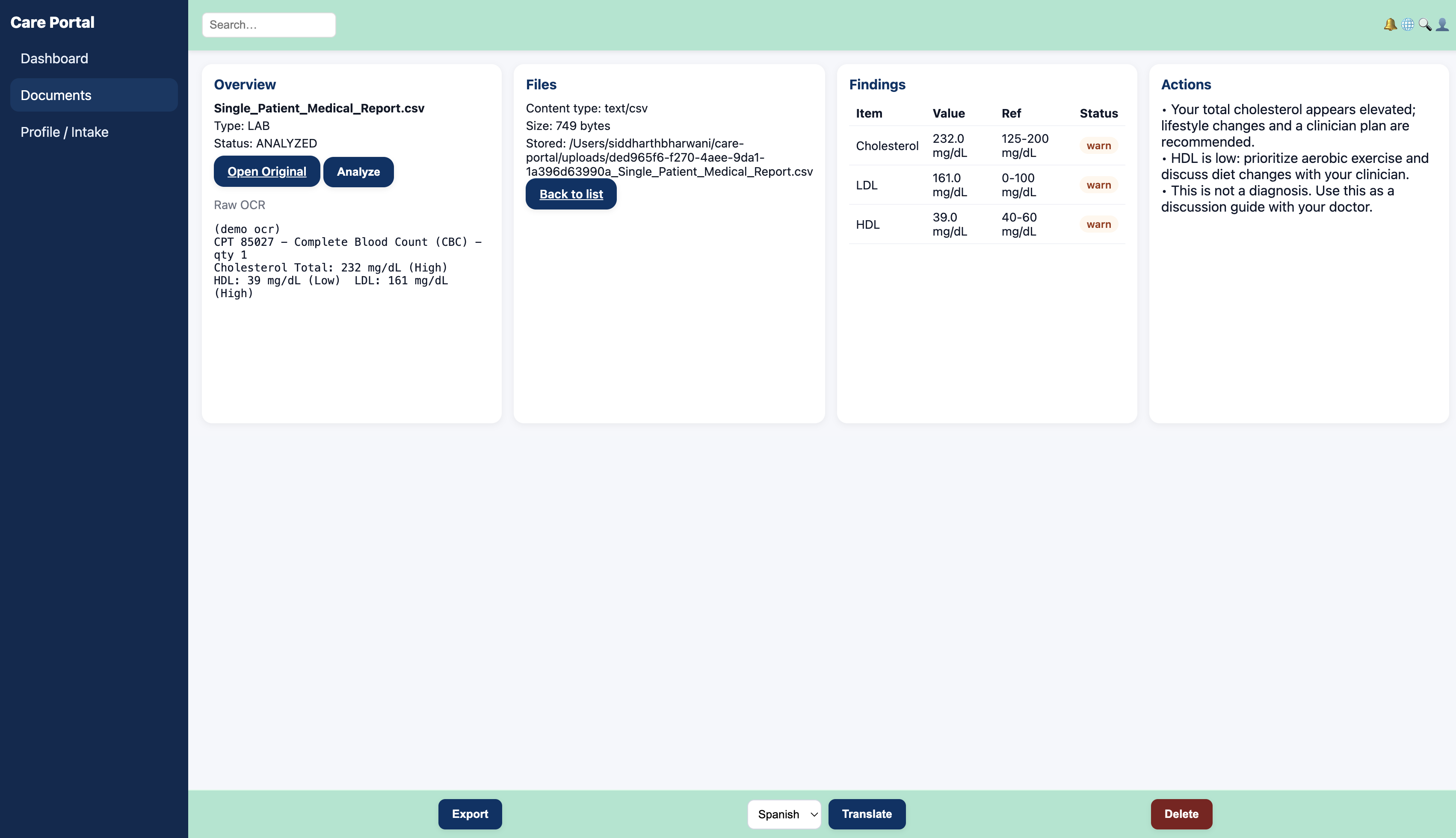Click the red Delete button
1456x838 pixels.
pyautogui.click(x=1181, y=814)
